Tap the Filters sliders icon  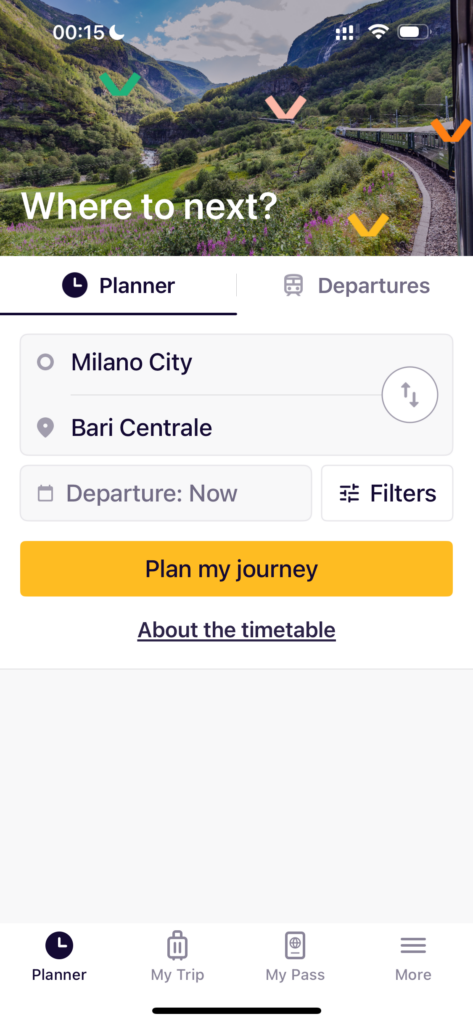[x=350, y=493]
